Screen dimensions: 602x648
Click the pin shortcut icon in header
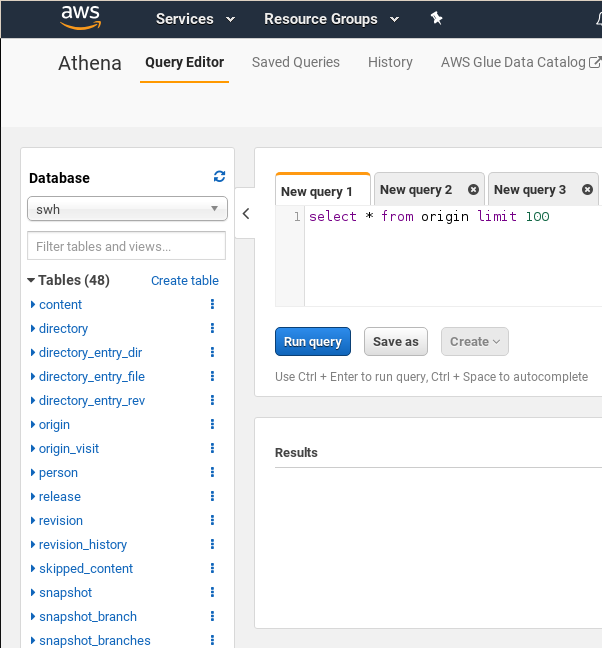pyautogui.click(x=436, y=18)
